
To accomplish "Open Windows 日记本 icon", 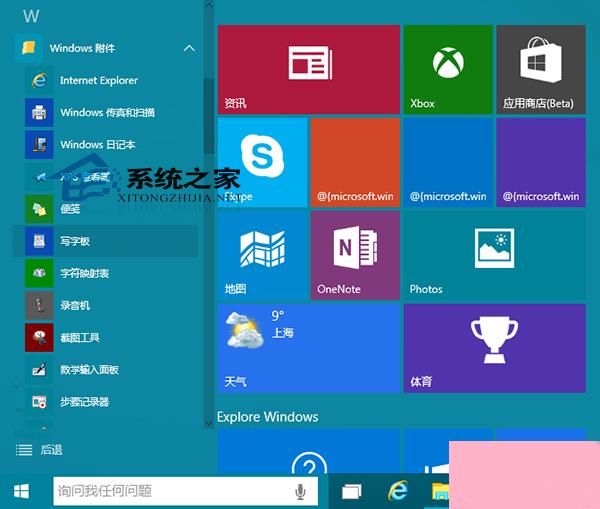I will point(39,145).
